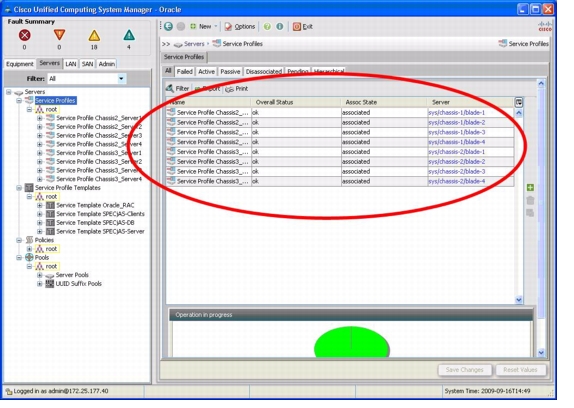Sort by Server column header
574x408 pixels.
click(x=470, y=102)
